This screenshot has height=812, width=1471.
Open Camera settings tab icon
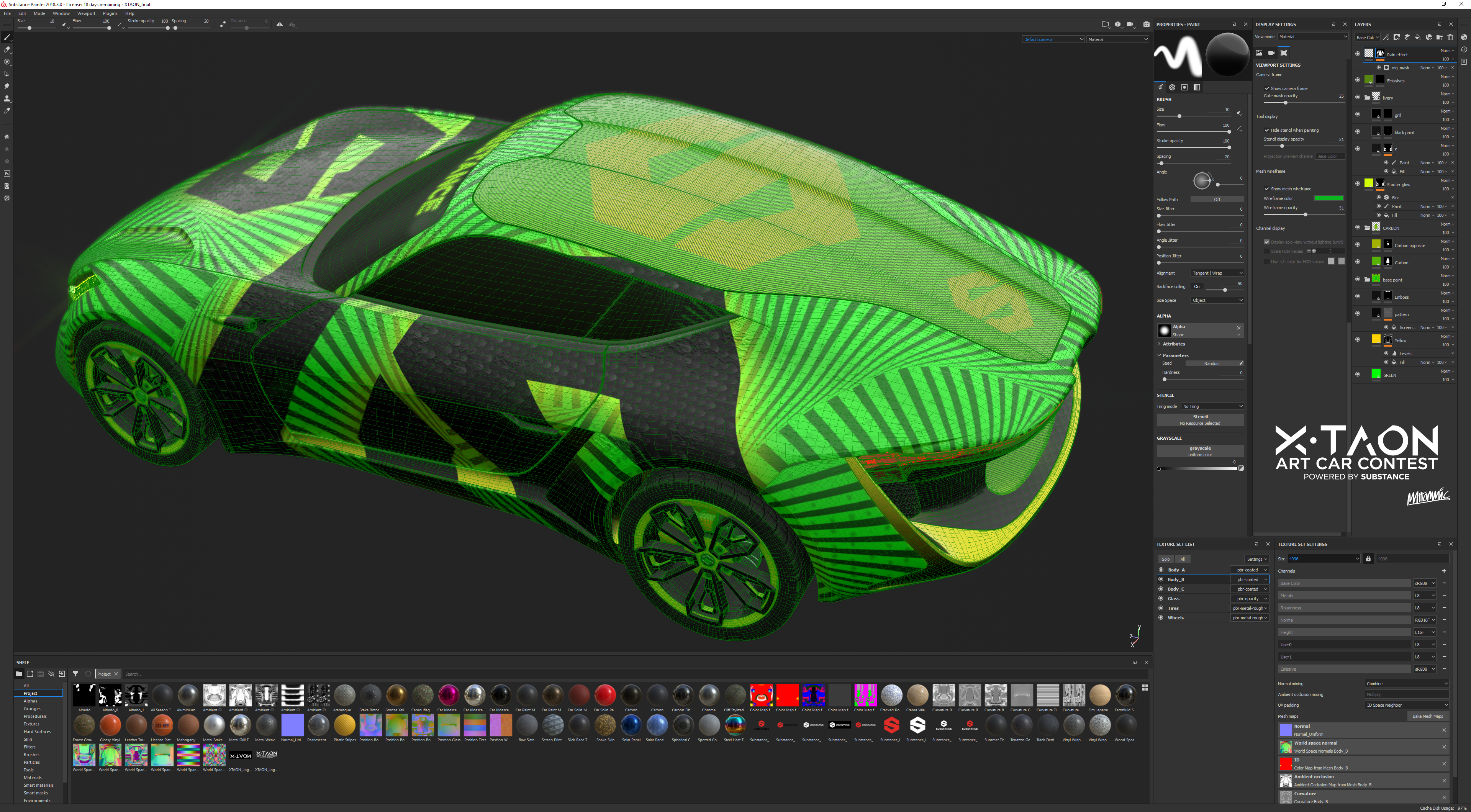click(1271, 52)
